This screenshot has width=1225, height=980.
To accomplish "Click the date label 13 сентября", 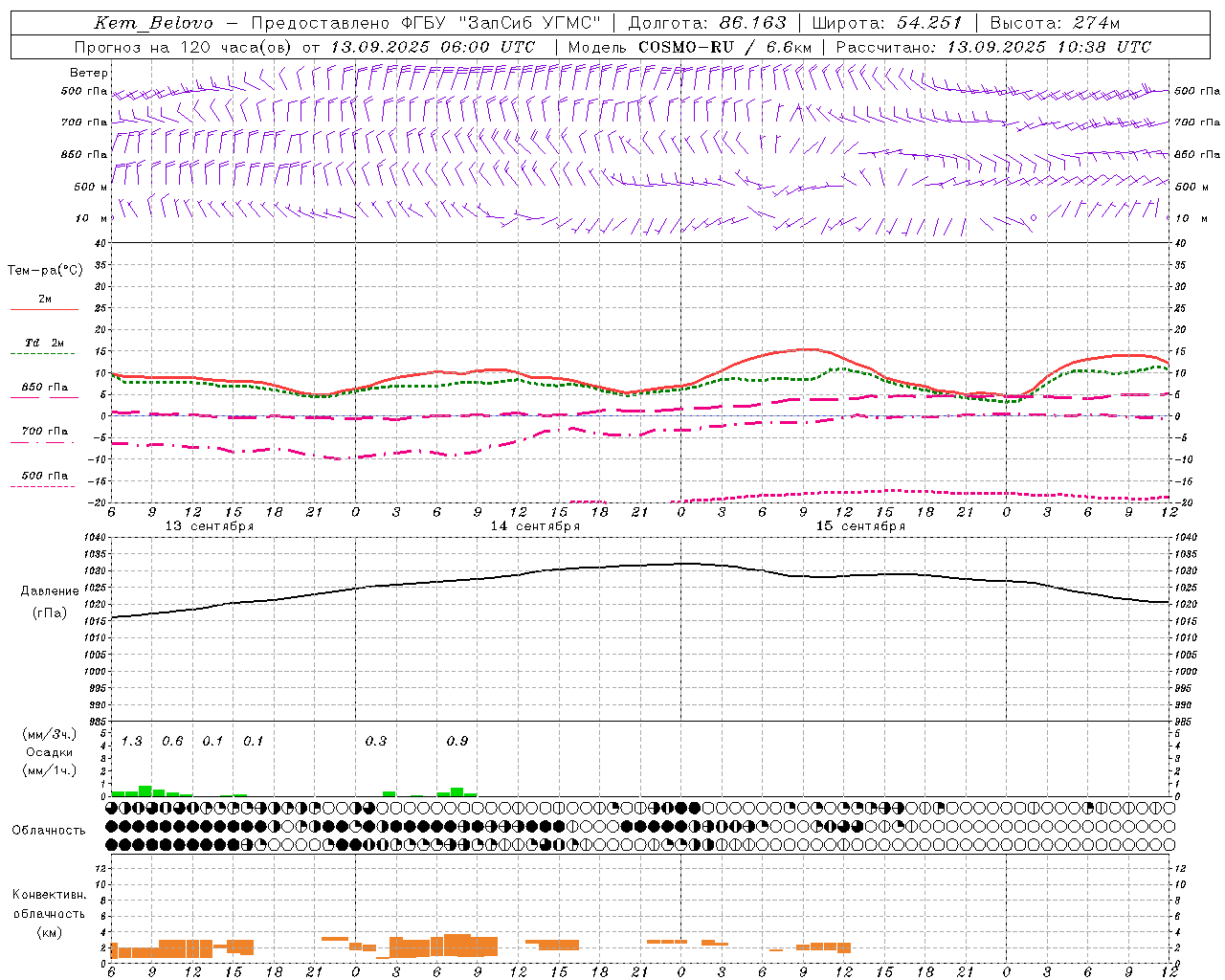I will pyautogui.click(x=210, y=526).
